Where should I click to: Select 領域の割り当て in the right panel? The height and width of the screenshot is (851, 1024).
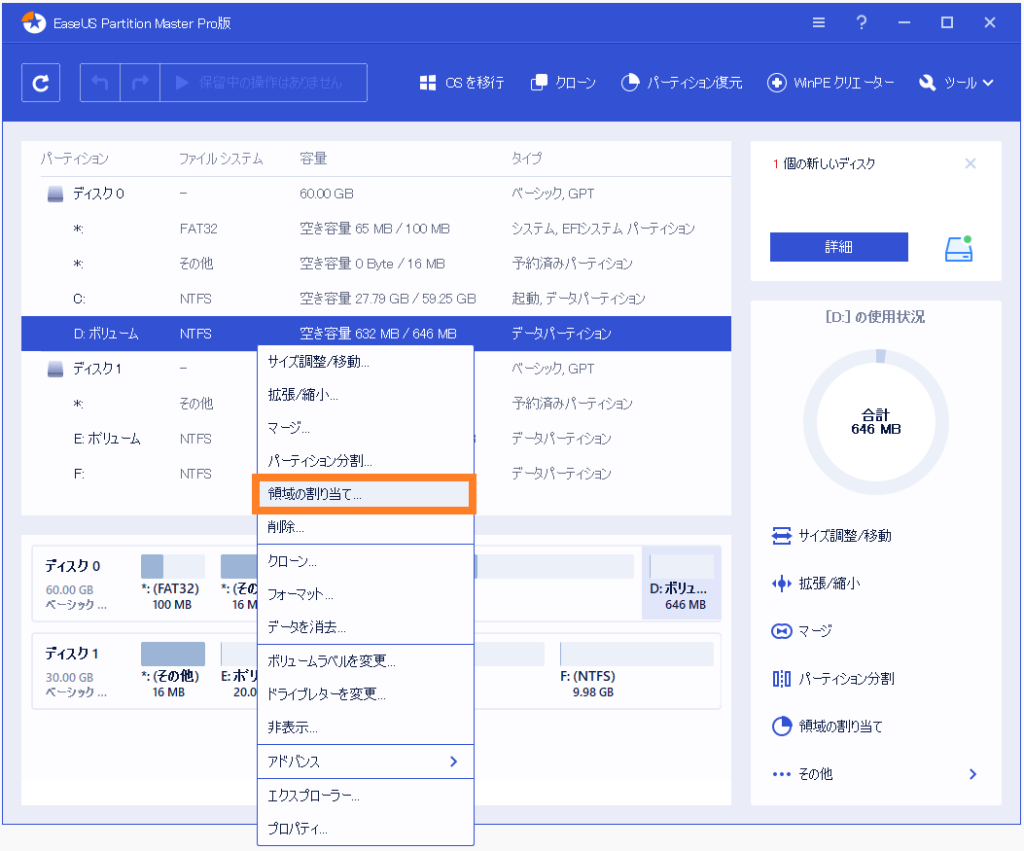pyautogui.click(x=827, y=726)
